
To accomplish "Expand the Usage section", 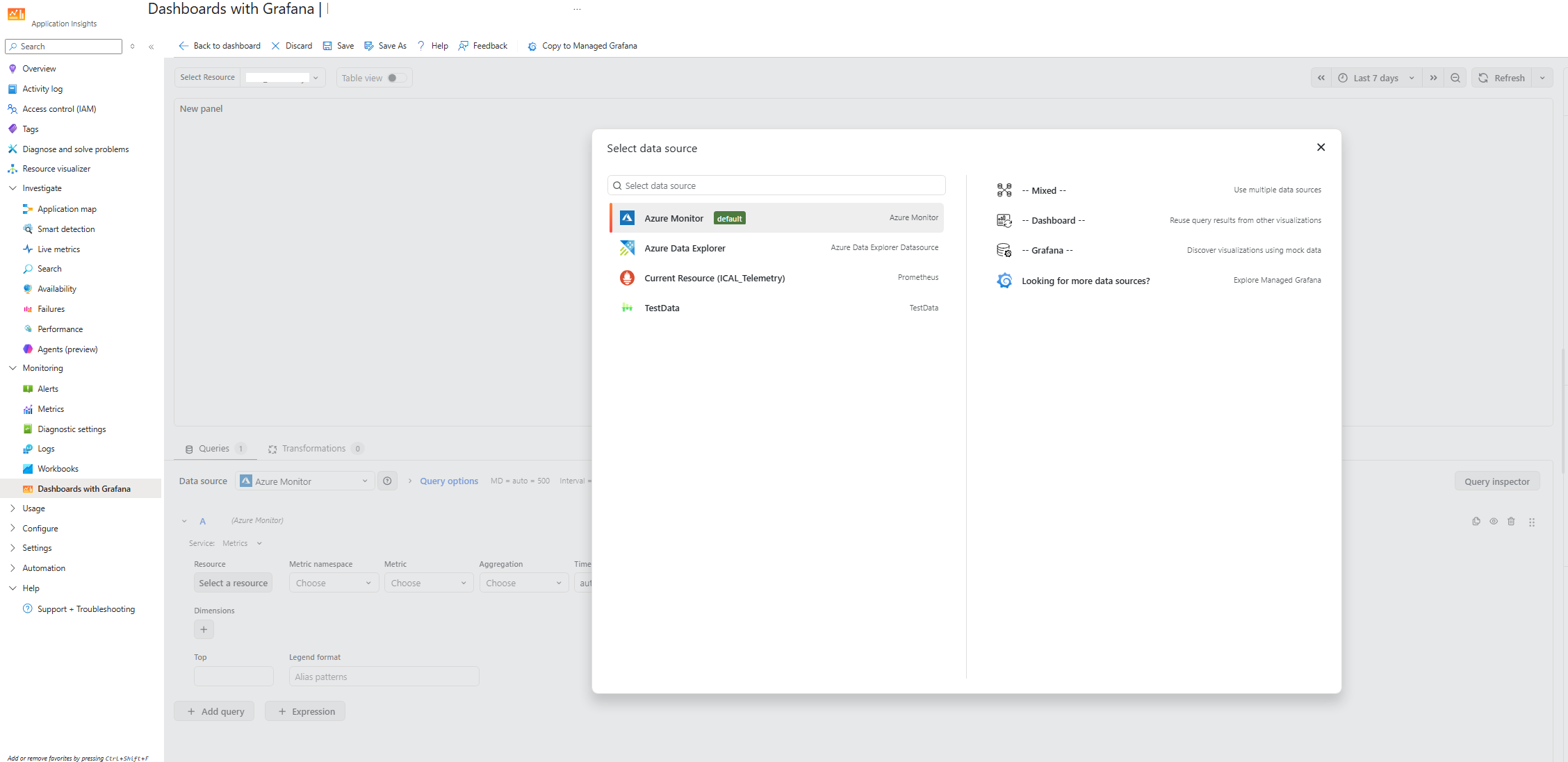I will (x=13, y=508).
